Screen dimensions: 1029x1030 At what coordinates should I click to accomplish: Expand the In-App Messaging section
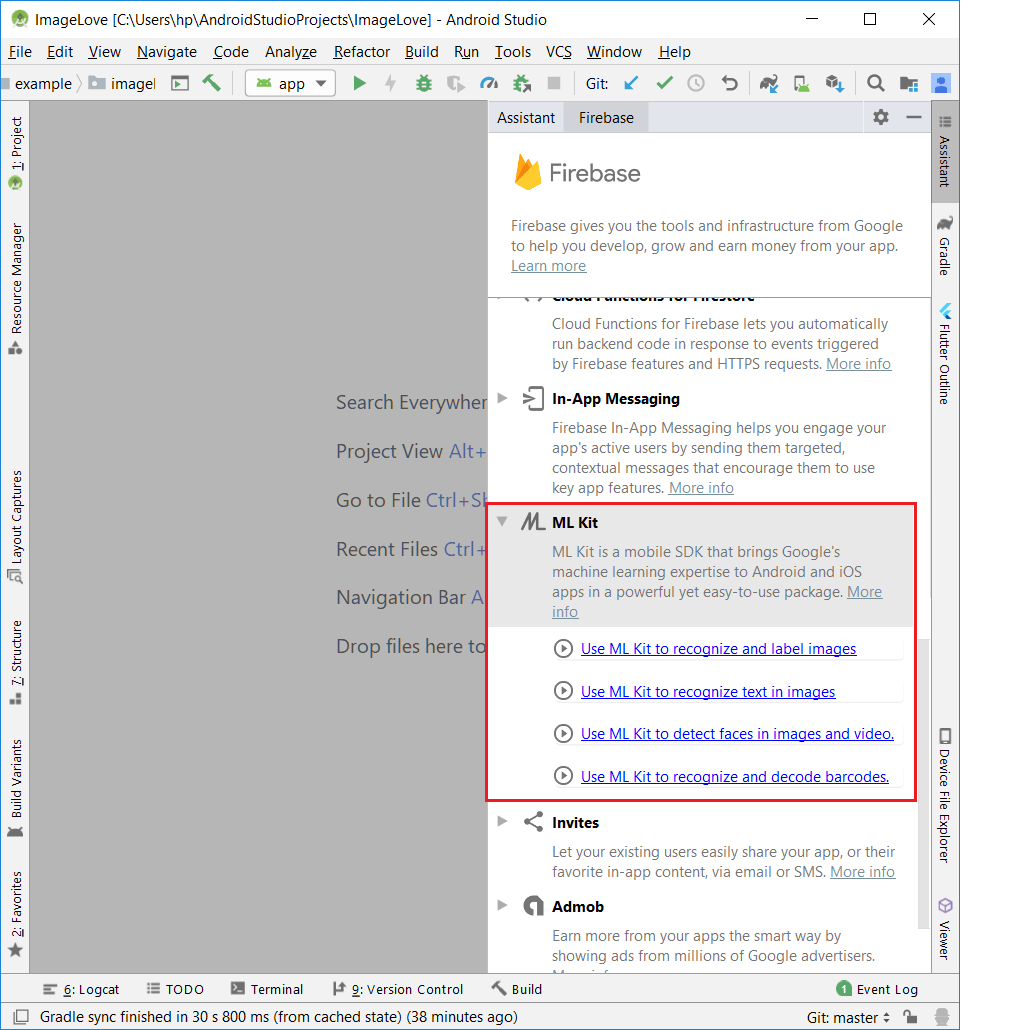click(x=503, y=398)
